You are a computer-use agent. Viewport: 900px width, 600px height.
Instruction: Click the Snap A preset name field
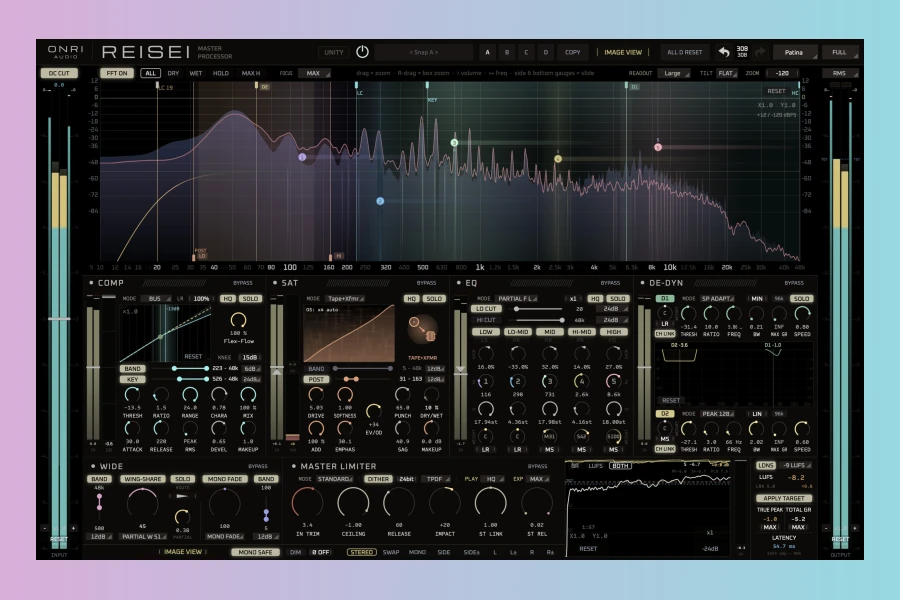pyautogui.click(x=424, y=52)
